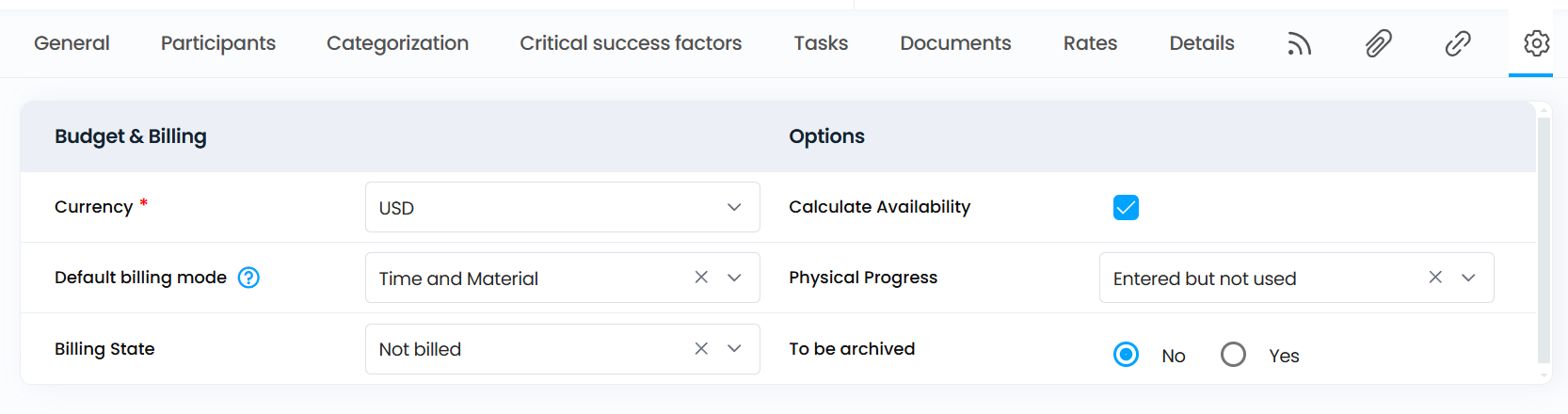The image size is (1568, 414).
Task: Uncheck Calculate Availability checkbox
Action: [x=1126, y=207]
